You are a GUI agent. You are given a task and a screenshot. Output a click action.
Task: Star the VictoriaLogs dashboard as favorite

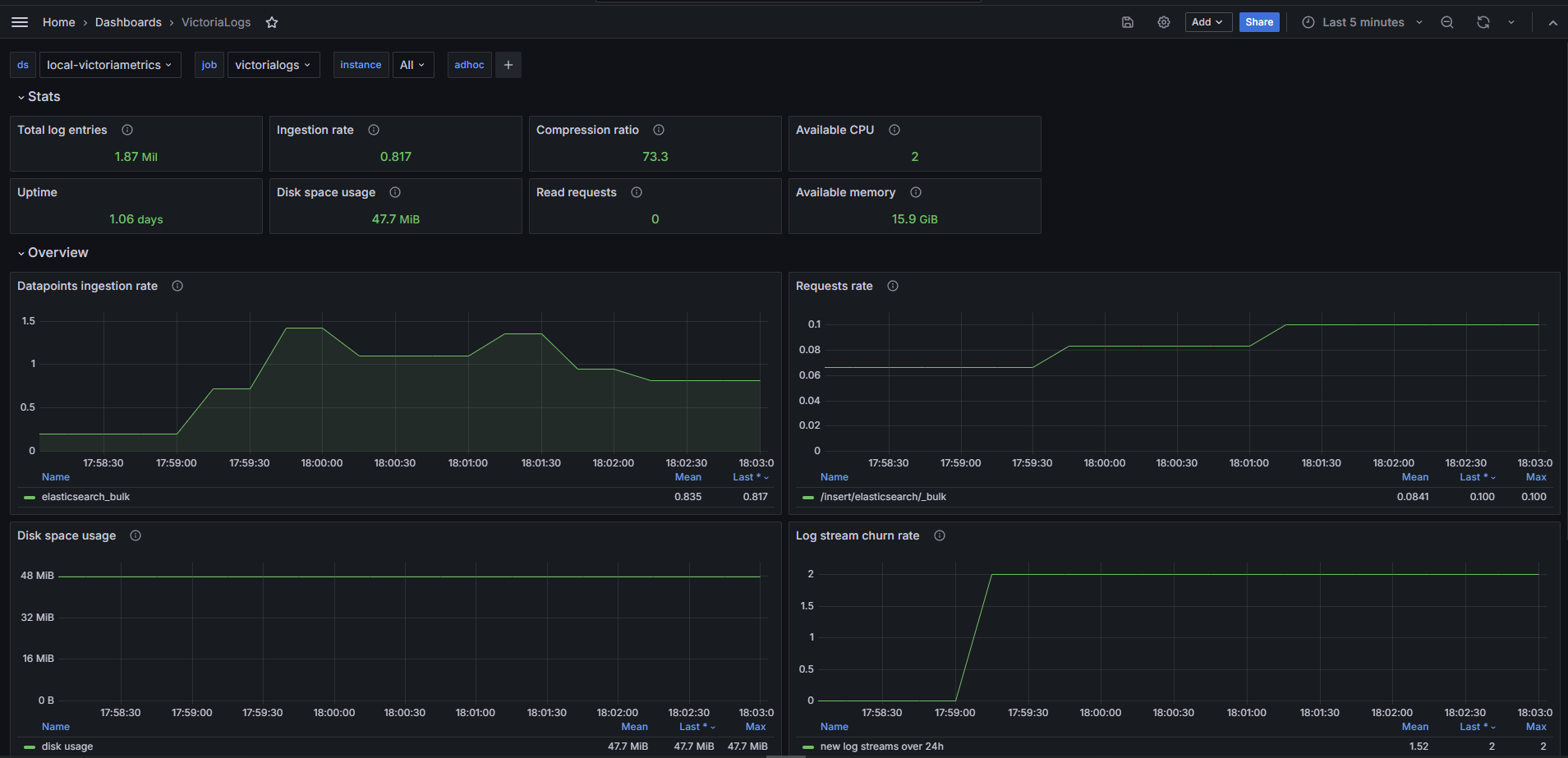272,22
